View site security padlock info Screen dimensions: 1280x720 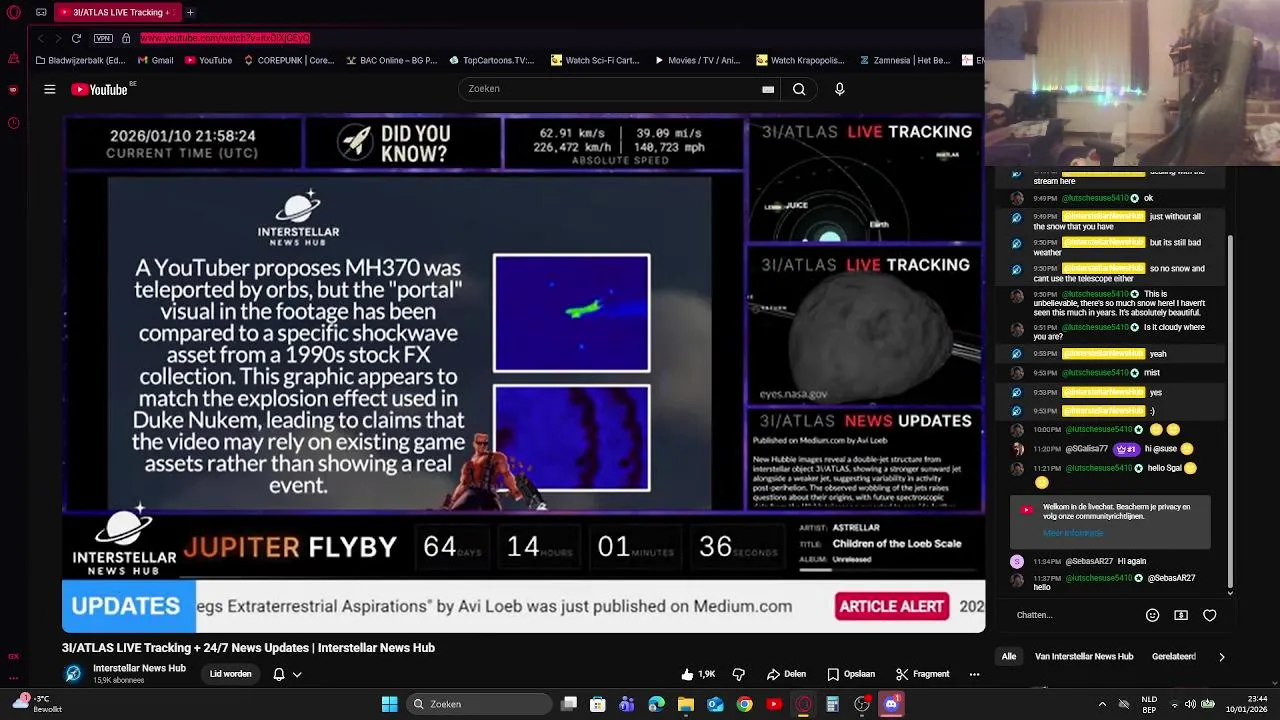[126, 38]
